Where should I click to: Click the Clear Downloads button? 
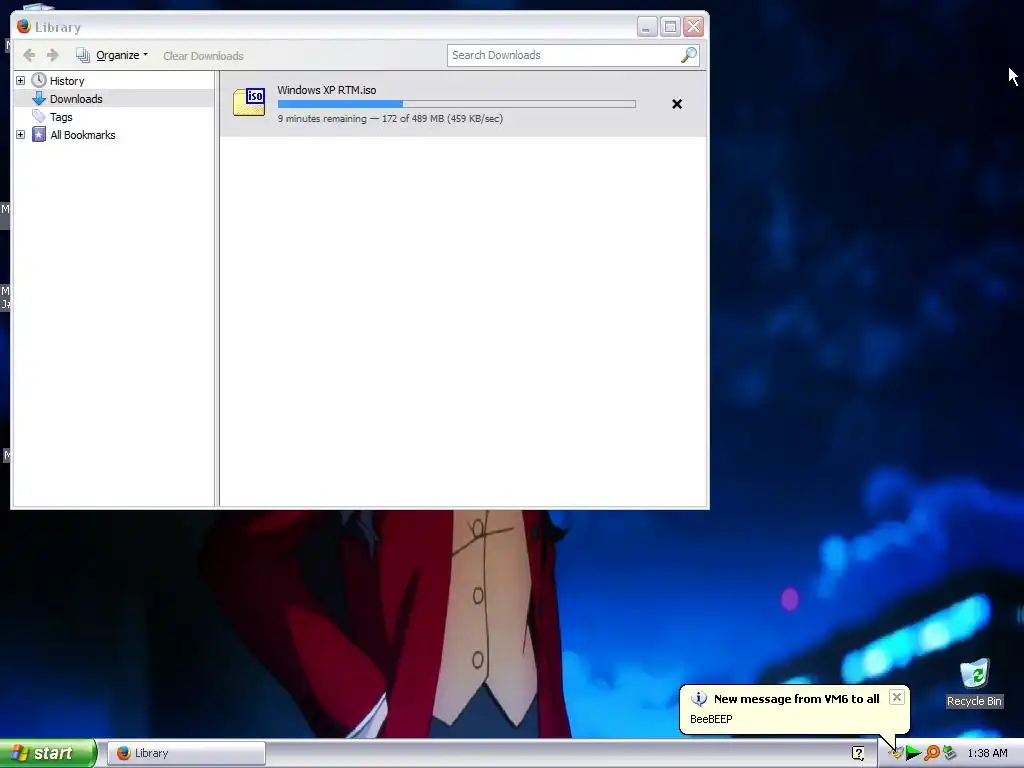coord(203,56)
